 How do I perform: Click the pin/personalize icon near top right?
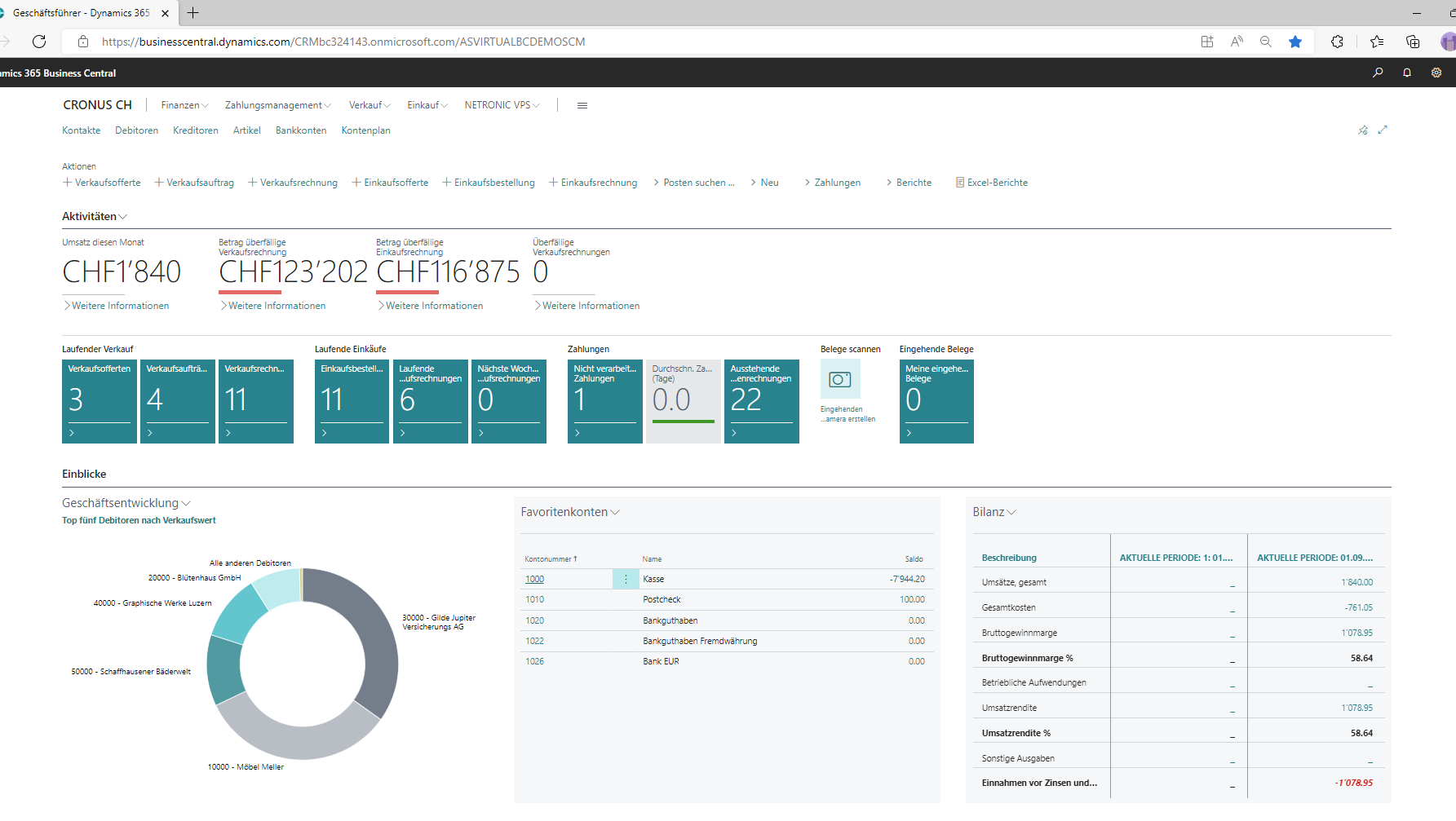1363,130
